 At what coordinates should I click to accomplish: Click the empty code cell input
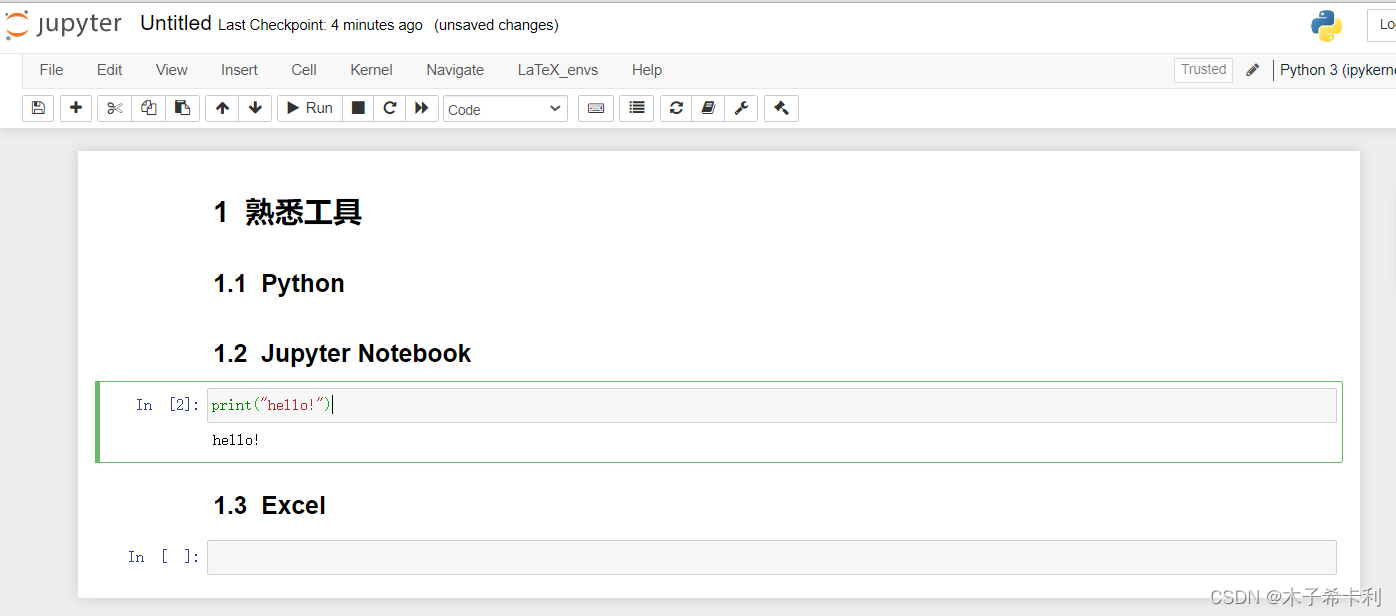tap(771, 557)
